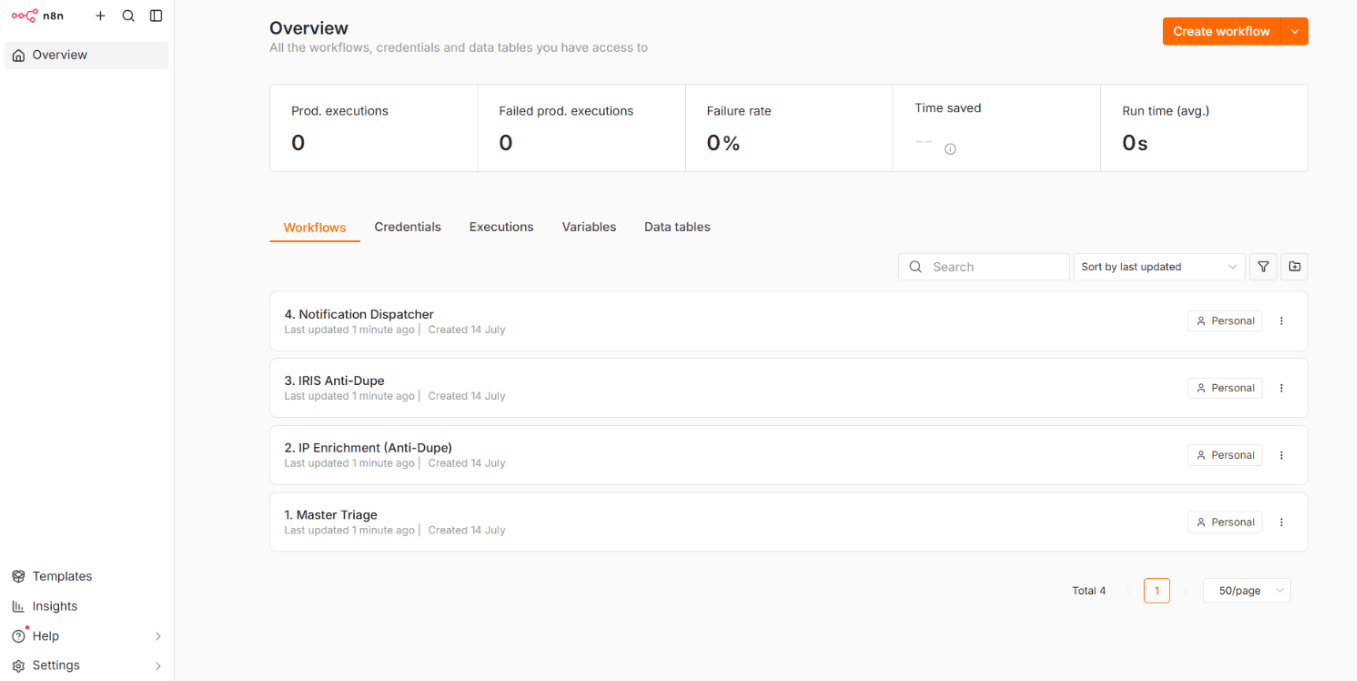Open the sidebar search magnifier icon

pos(128,16)
